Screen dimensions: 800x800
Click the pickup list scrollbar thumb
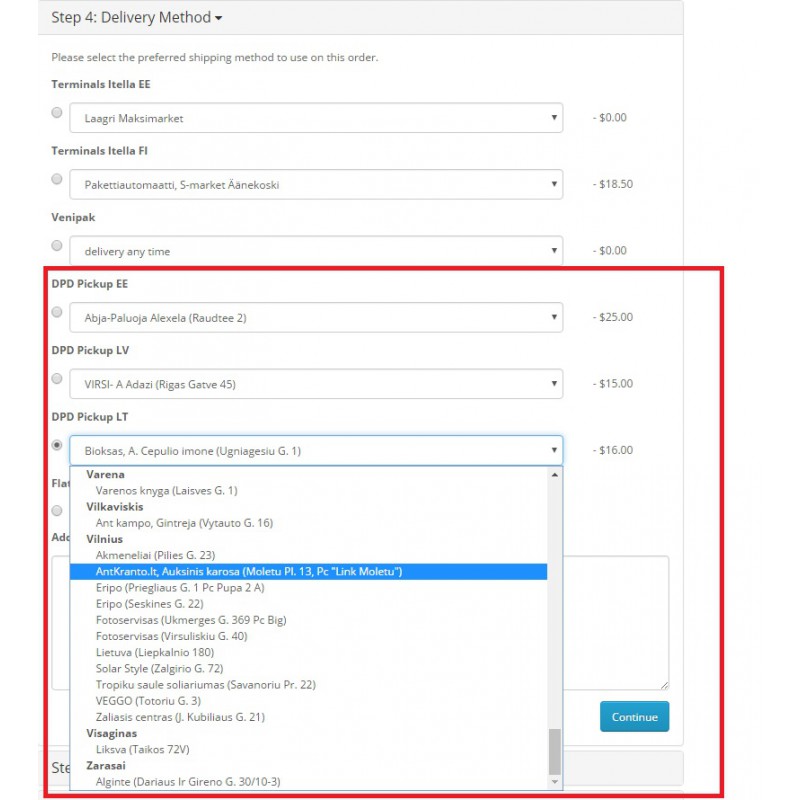555,751
